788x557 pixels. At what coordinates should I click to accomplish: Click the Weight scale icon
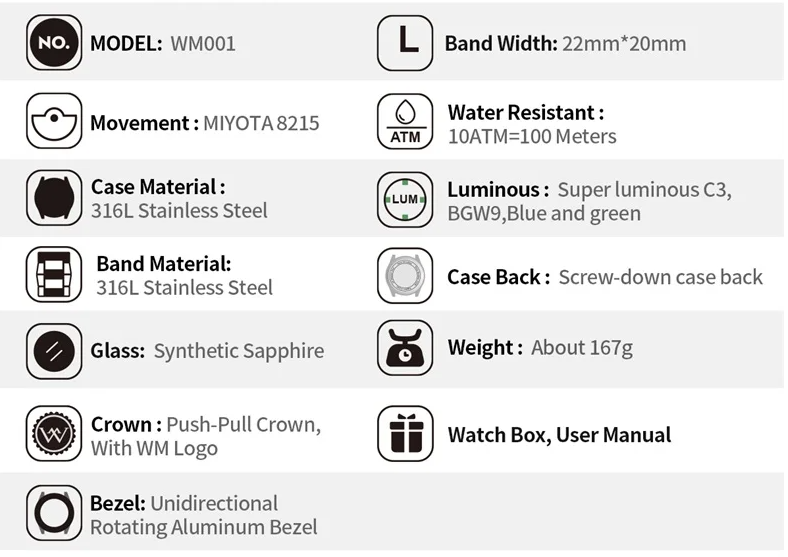[x=405, y=348]
